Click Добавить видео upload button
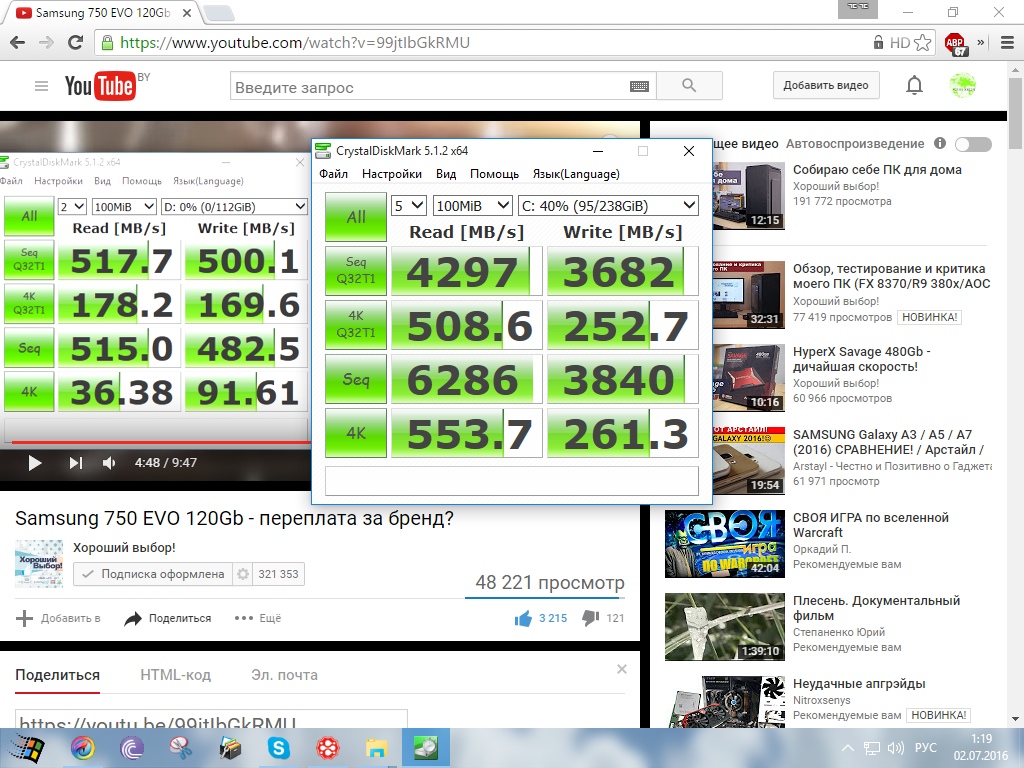Image resolution: width=1024 pixels, height=768 pixels. click(825, 86)
